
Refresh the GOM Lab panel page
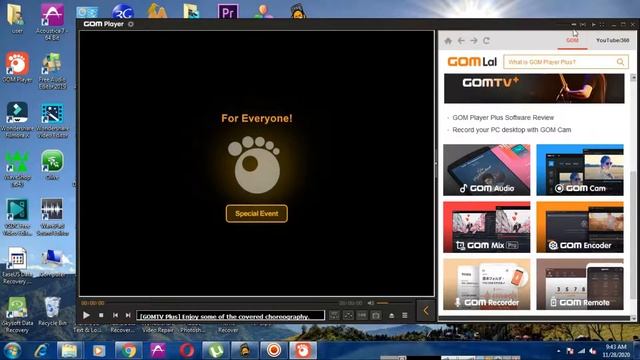[x=486, y=41]
